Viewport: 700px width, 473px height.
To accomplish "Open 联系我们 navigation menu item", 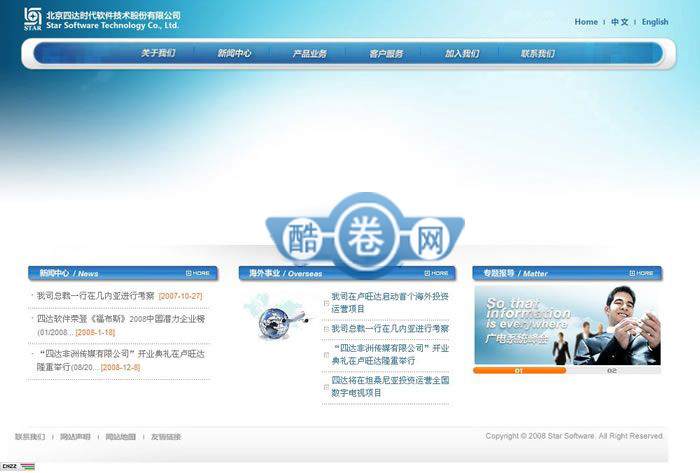I will click(538, 54).
